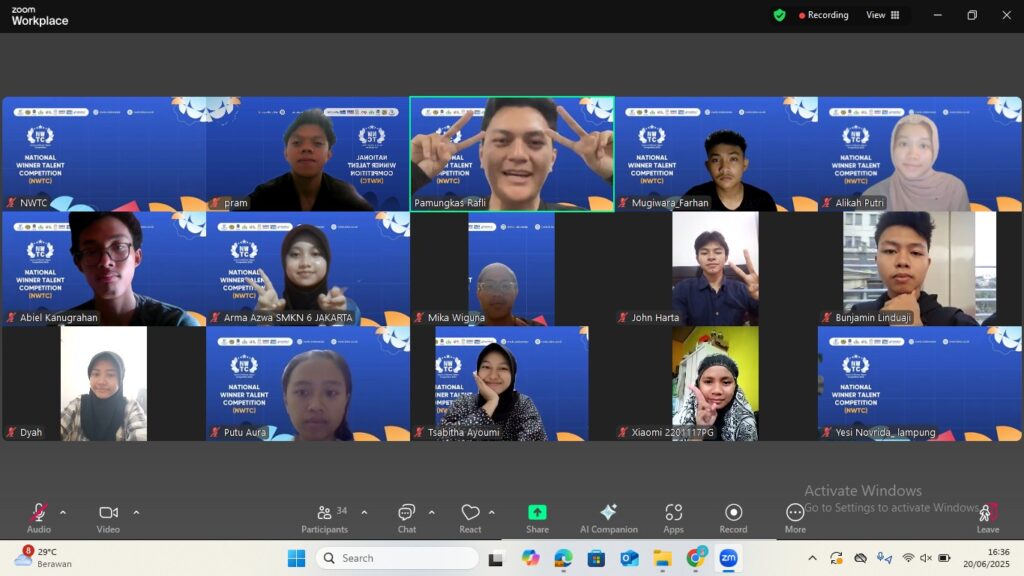The width and height of the screenshot is (1024, 576).
Task: Select Dyah's video tile
Action: (x=104, y=383)
